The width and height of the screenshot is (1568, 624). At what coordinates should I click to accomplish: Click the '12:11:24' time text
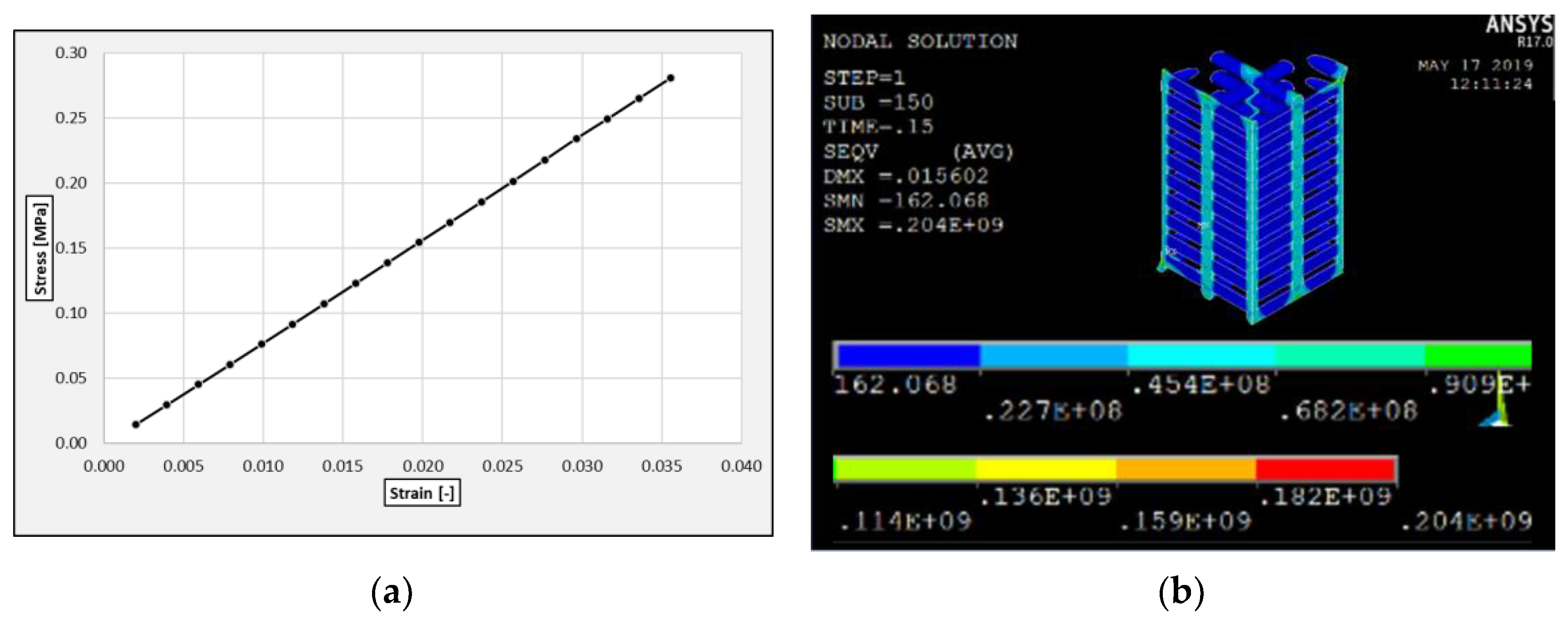point(1491,84)
